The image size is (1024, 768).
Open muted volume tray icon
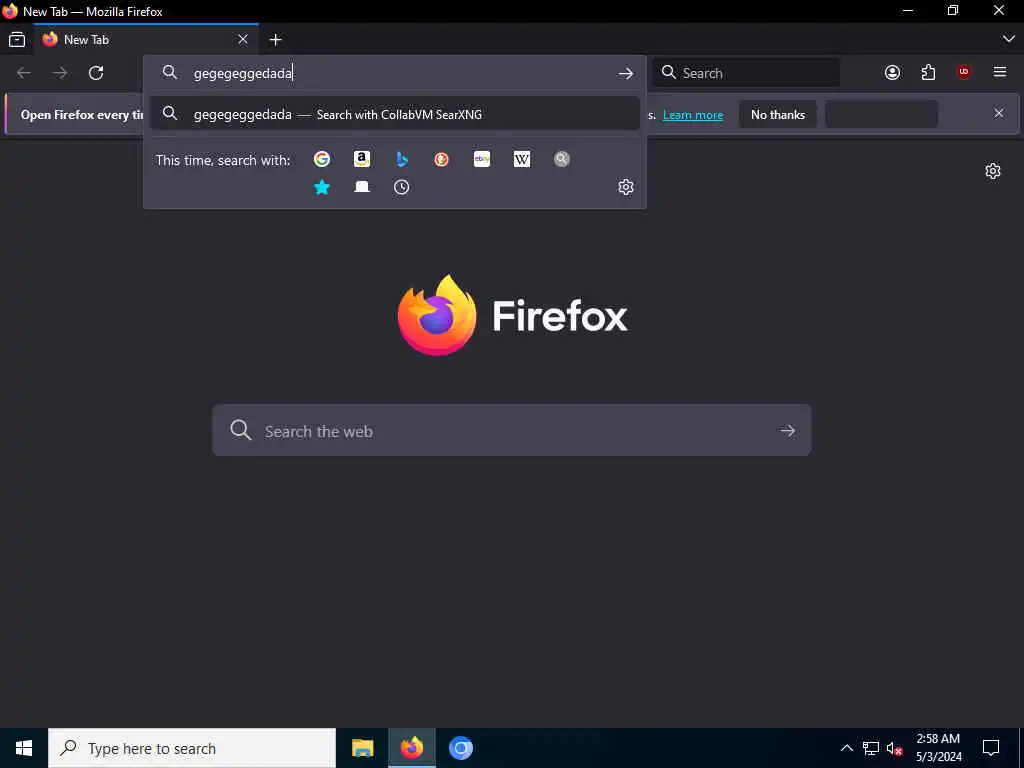pyautogui.click(x=894, y=748)
